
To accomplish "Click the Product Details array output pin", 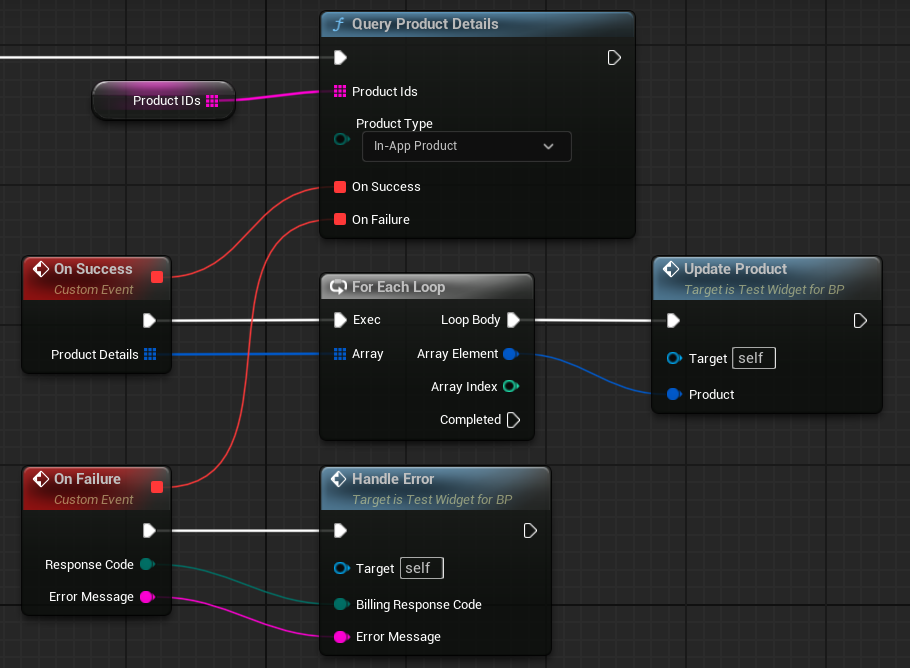I will coord(150,354).
